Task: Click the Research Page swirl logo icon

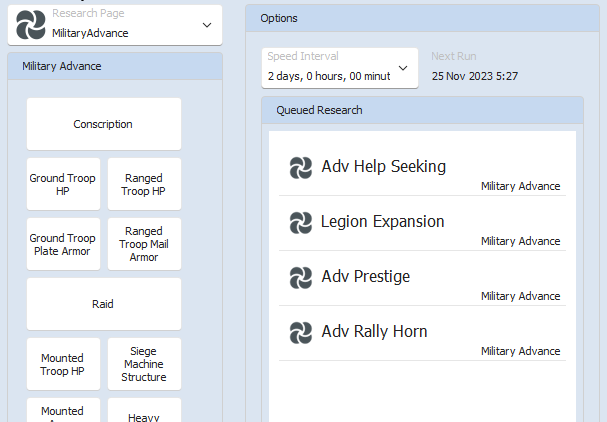Action: point(31,25)
